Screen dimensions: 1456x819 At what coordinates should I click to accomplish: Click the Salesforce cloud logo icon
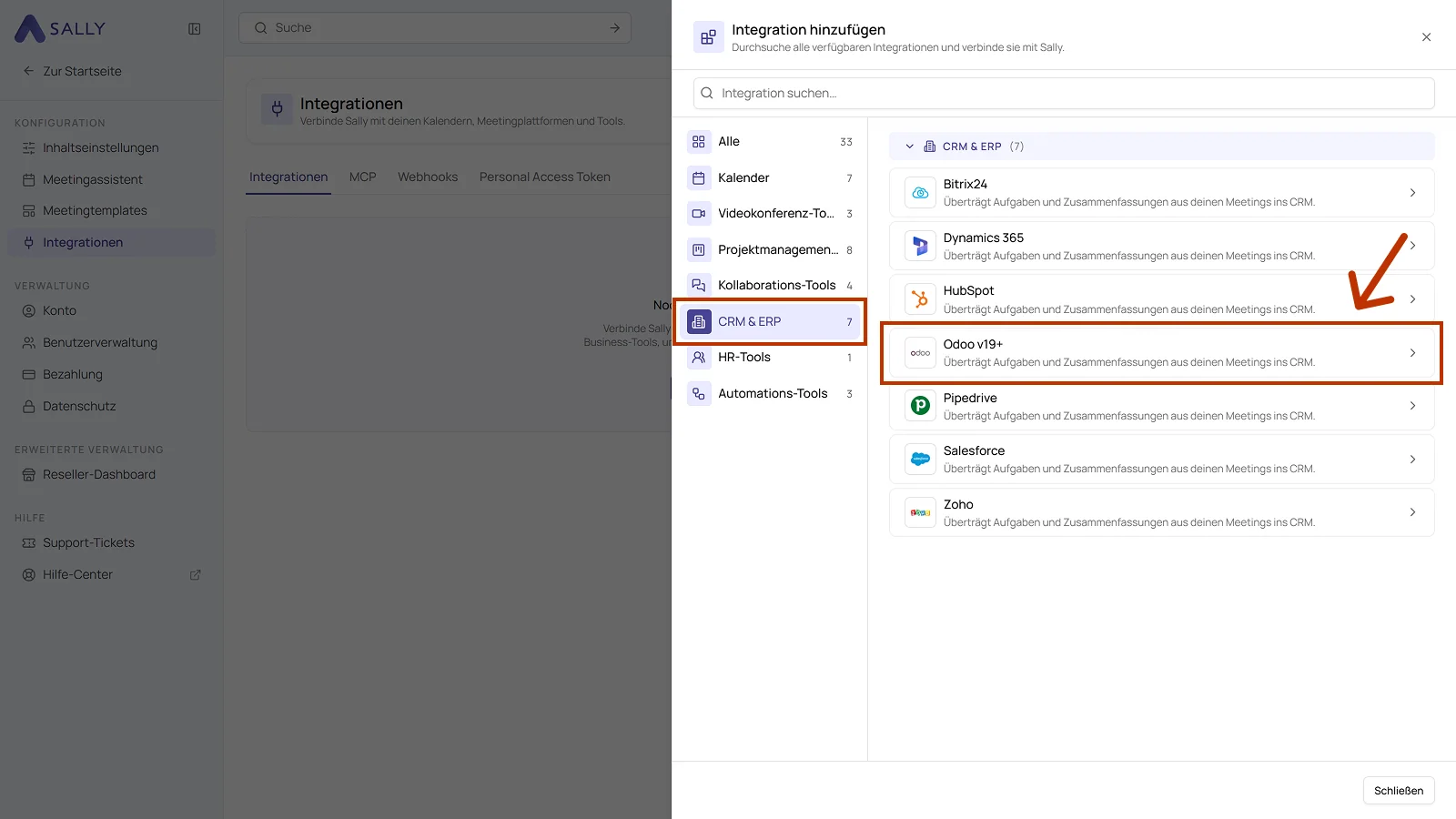click(920, 460)
